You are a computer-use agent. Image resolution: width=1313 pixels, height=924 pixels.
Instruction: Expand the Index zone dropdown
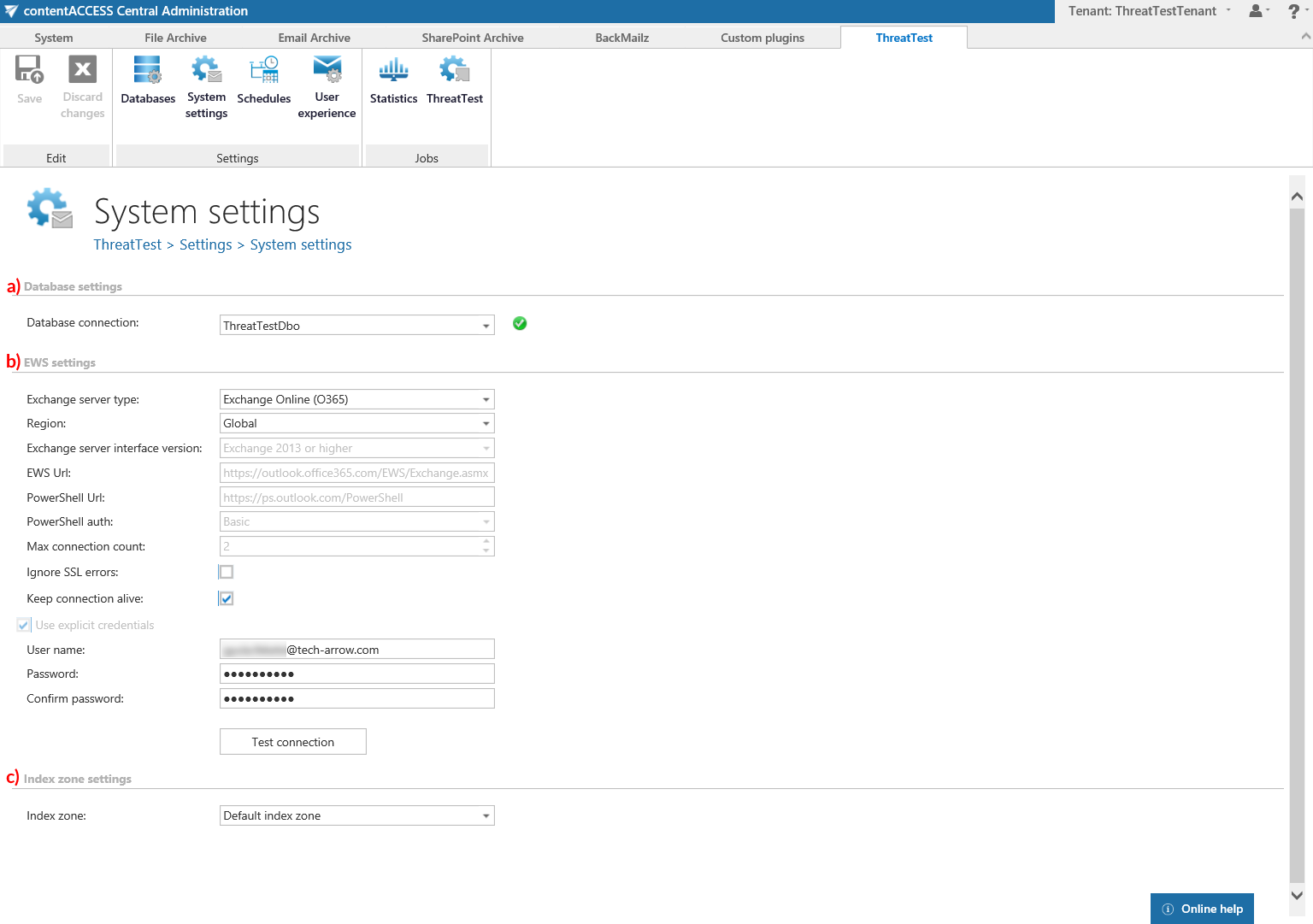[x=486, y=815]
